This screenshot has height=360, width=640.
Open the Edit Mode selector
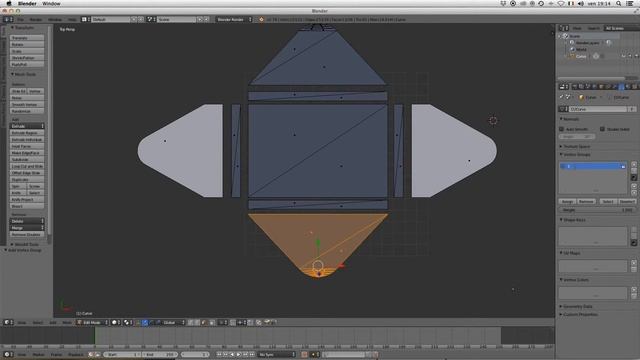tap(93, 322)
